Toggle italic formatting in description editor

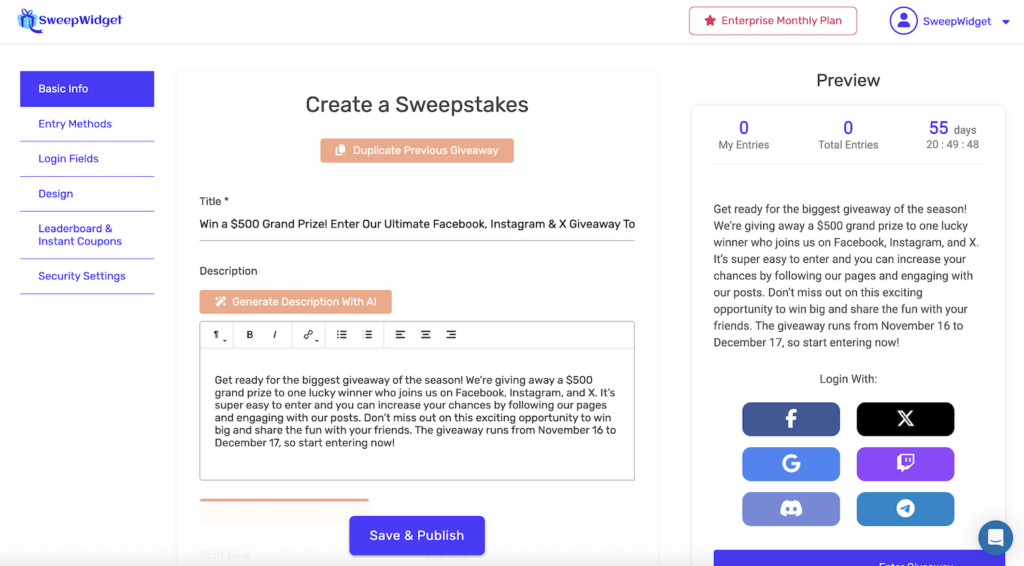(275, 335)
